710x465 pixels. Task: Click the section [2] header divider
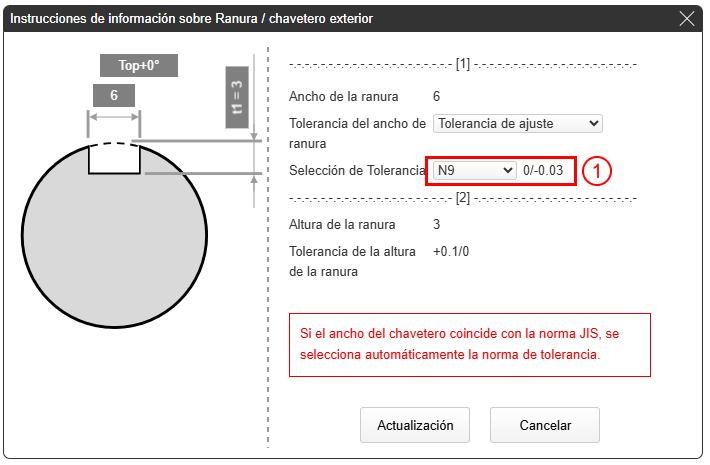click(462, 198)
